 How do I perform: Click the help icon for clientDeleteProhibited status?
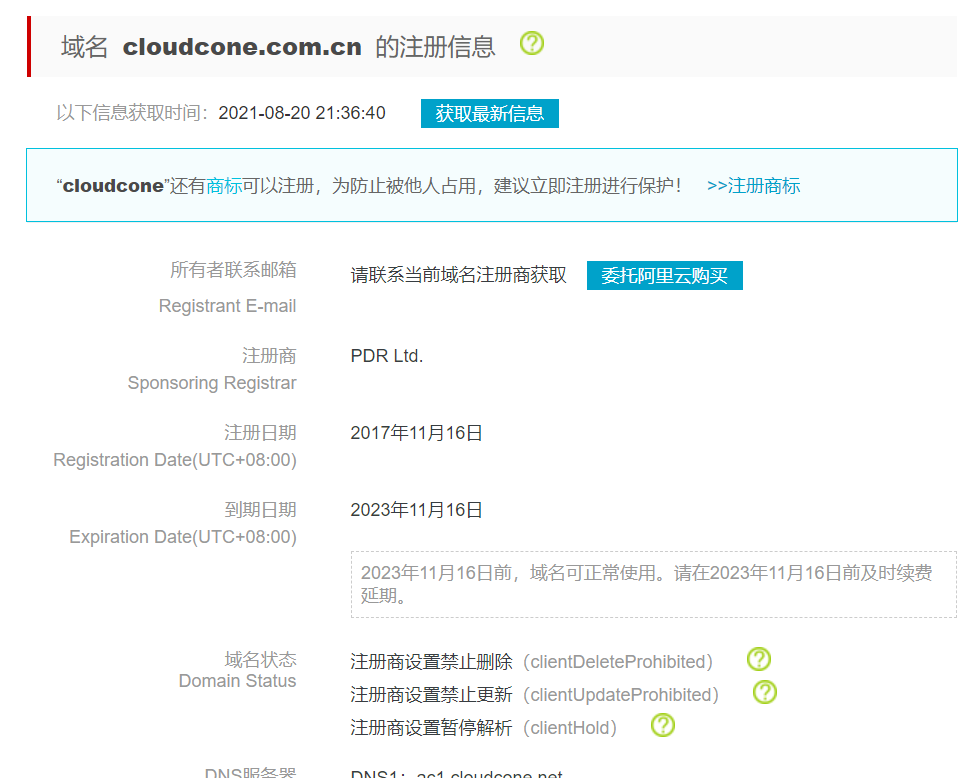tap(759, 659)
